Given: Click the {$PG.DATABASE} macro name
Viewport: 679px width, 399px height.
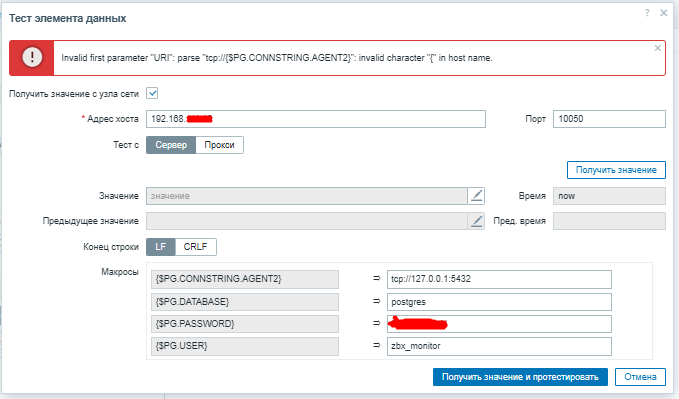Looking at the screenshot, I should (x=245, y=302).
